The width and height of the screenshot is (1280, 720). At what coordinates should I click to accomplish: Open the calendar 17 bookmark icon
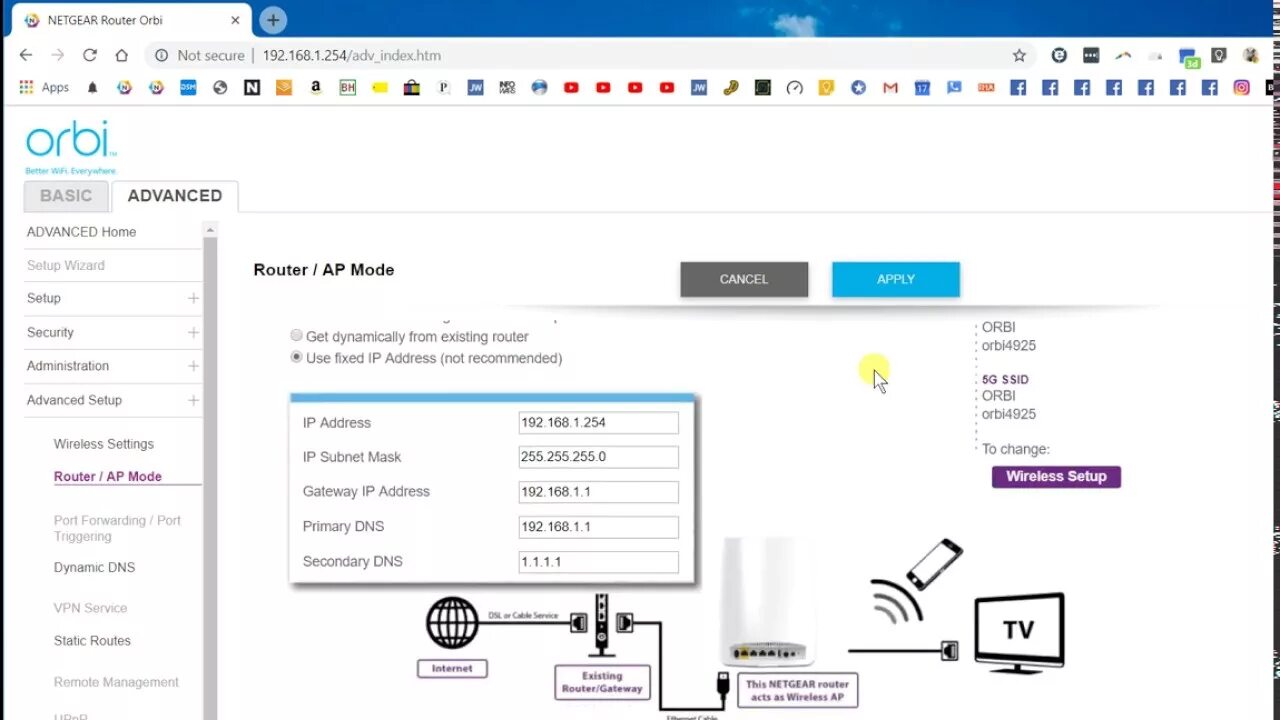[x=922, y=88]
